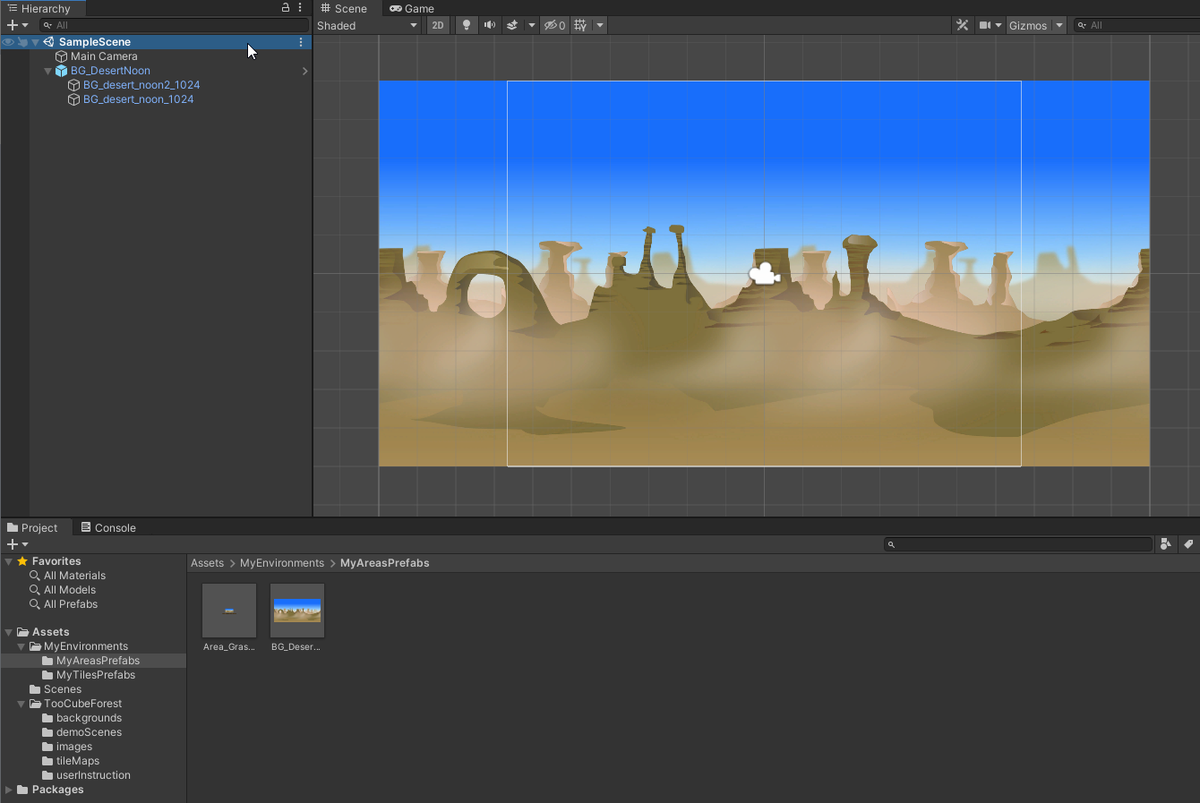Switch to the Game tab

point(412,8)
